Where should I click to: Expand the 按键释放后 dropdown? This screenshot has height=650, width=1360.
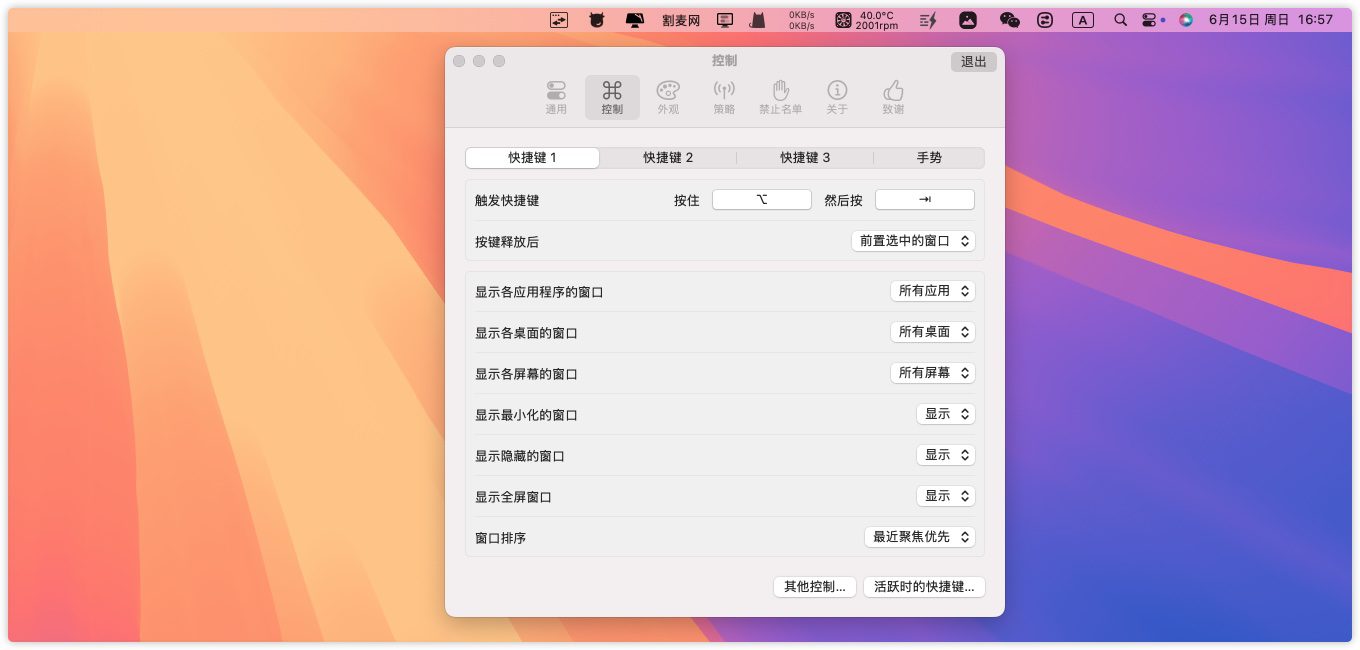(x=913, y=241)
